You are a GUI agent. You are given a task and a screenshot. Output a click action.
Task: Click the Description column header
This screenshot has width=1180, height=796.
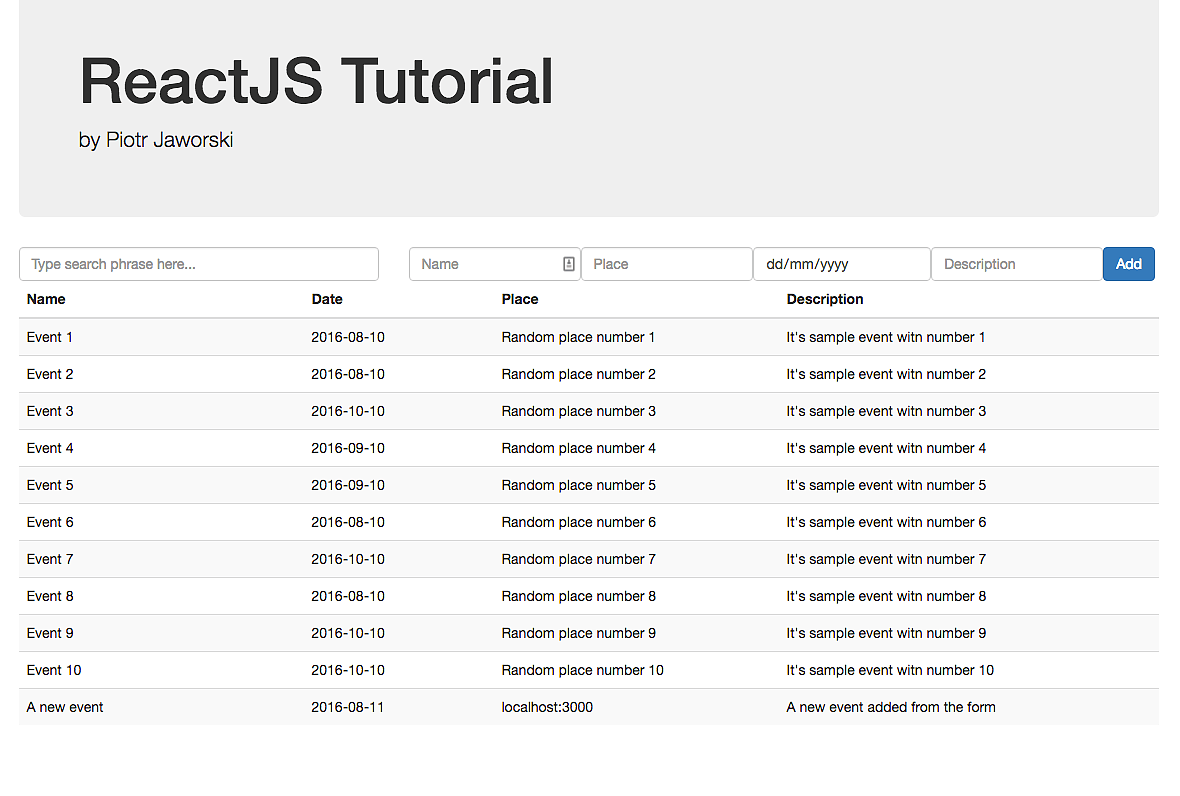coord(825,299)
